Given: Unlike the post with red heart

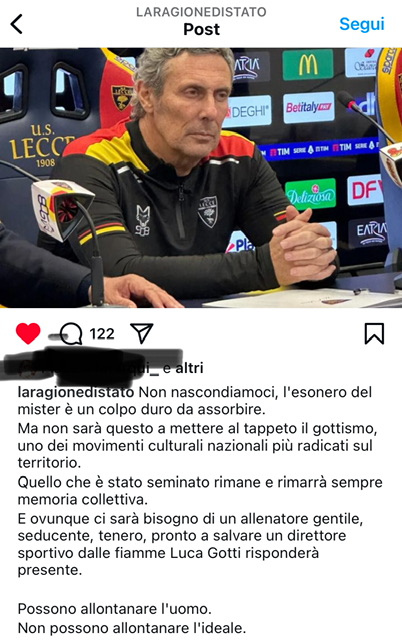Looking at the screenshot, I should point(28,333).
